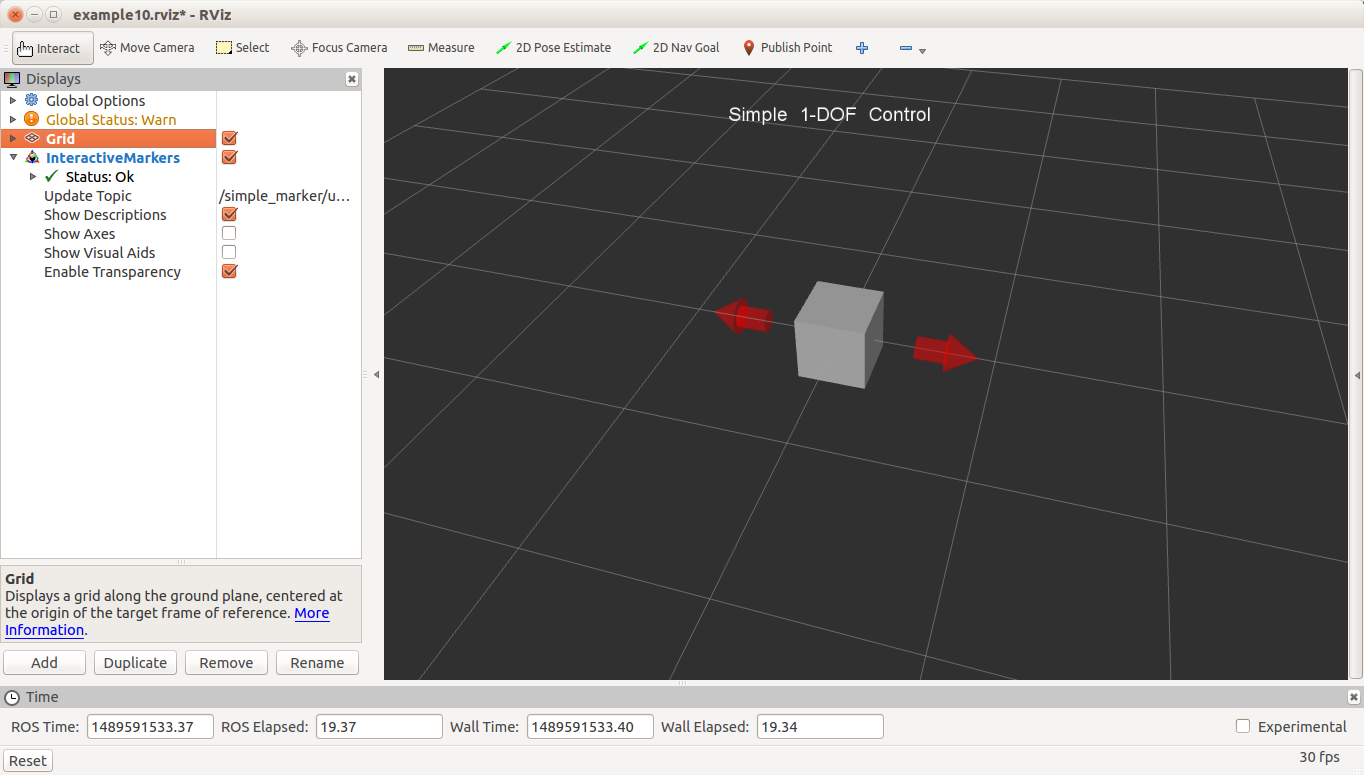
Task: Click the Simple 1-DOF Control description text
Action: point(829,114)
